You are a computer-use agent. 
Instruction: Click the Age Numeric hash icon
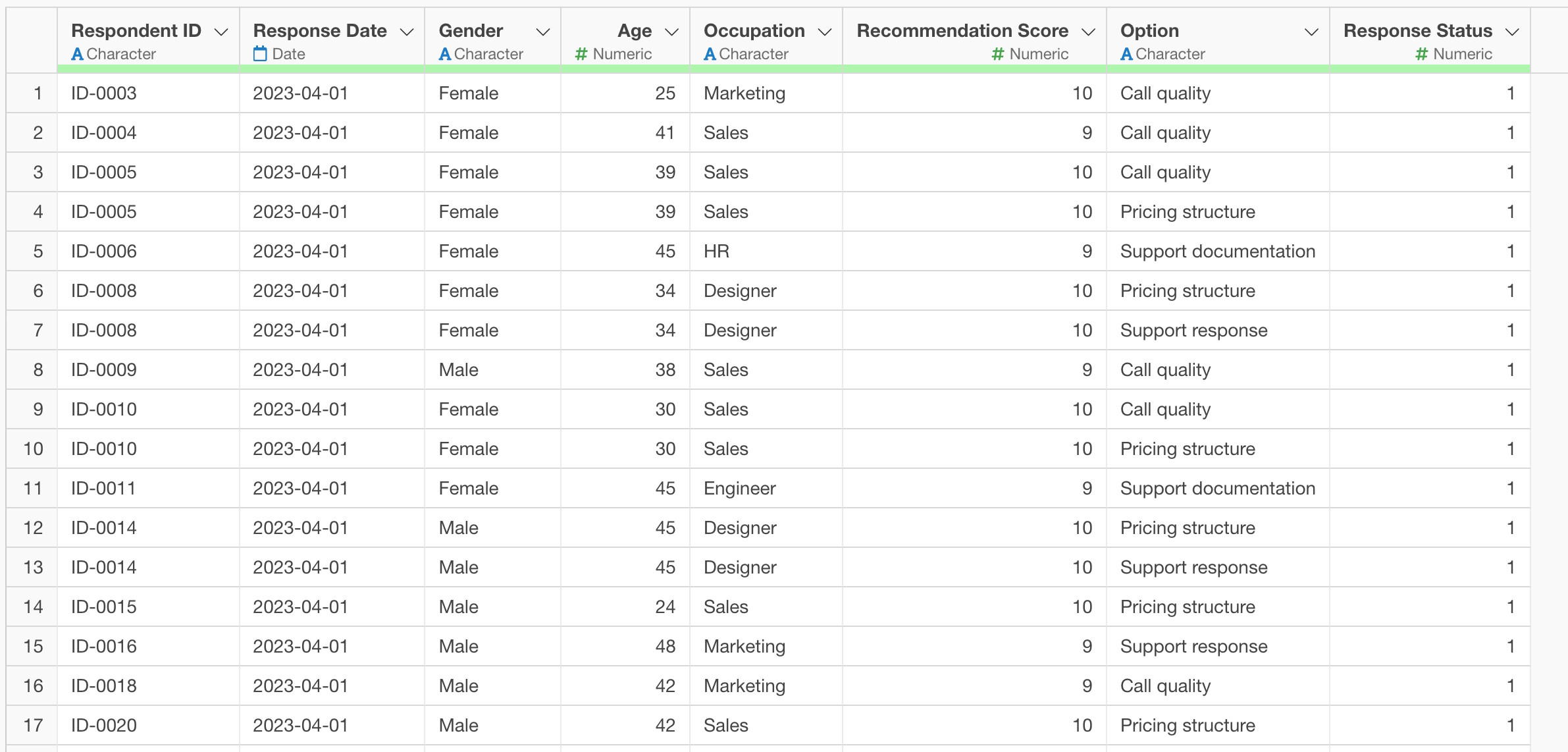(x=581, y=54)
